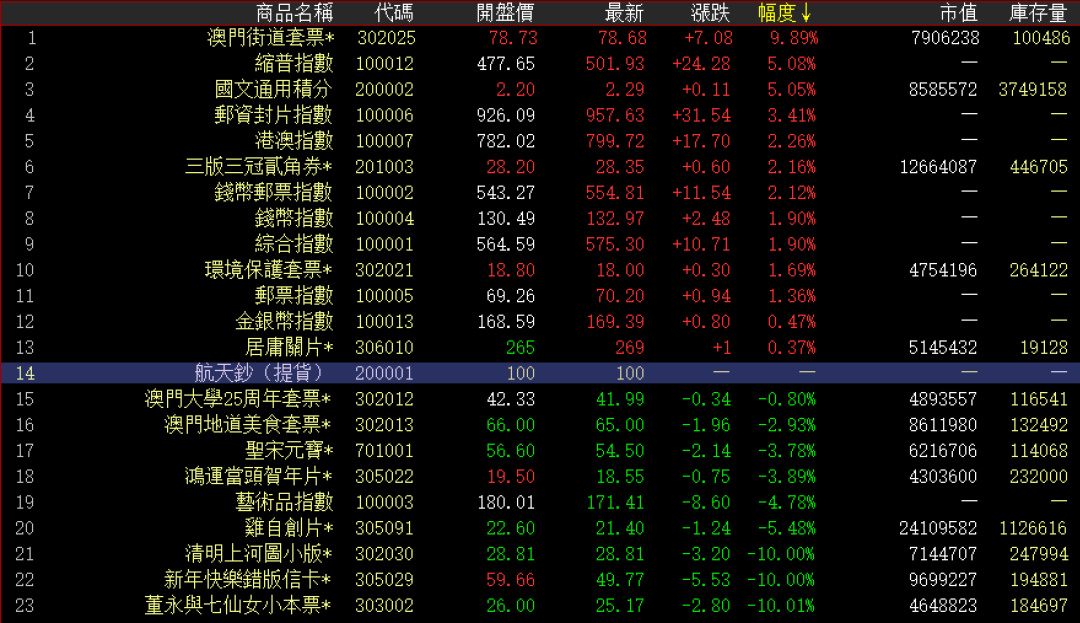Select the 港澳指數 row
Image resolution: width=1080 pixels, height=623 pixels.
pos(540,141)
